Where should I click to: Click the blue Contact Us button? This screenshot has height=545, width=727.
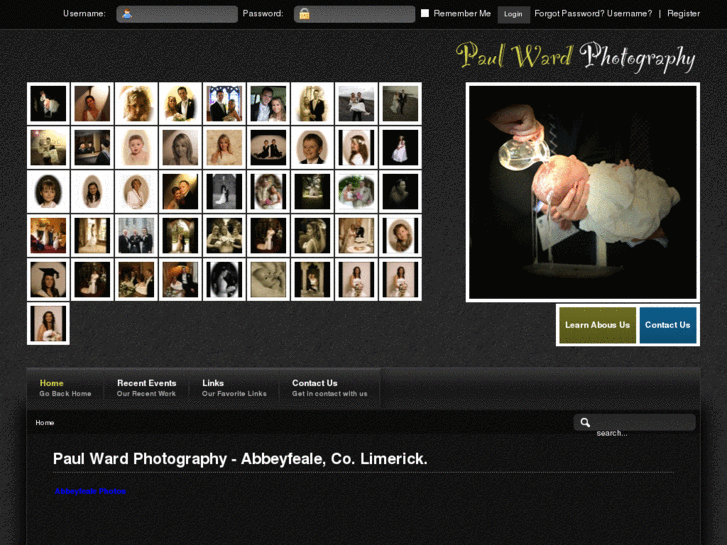pyautogui.click(x=668, y=325)
